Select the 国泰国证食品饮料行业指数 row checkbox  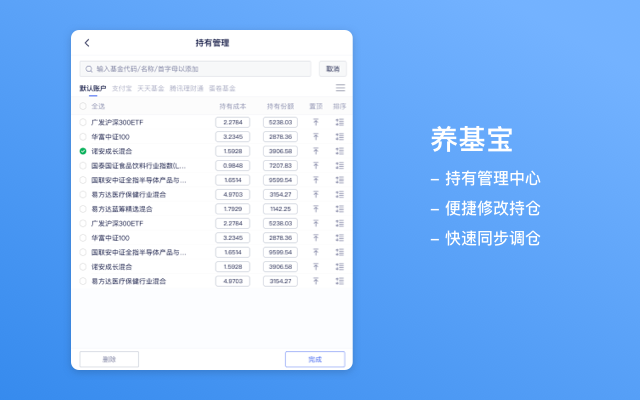83,166
